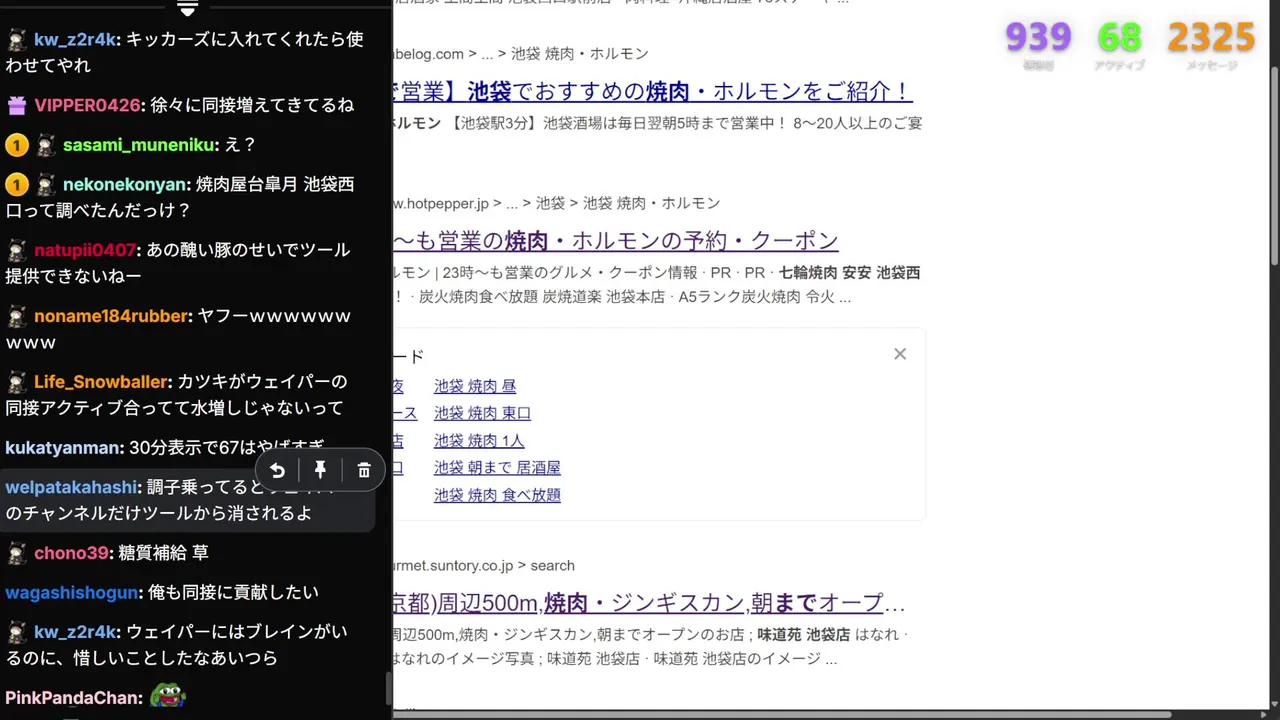This screenshot has width=1280, height=720.
Task: Pin welpatakahashi's chat message
Action: (320, 470)
